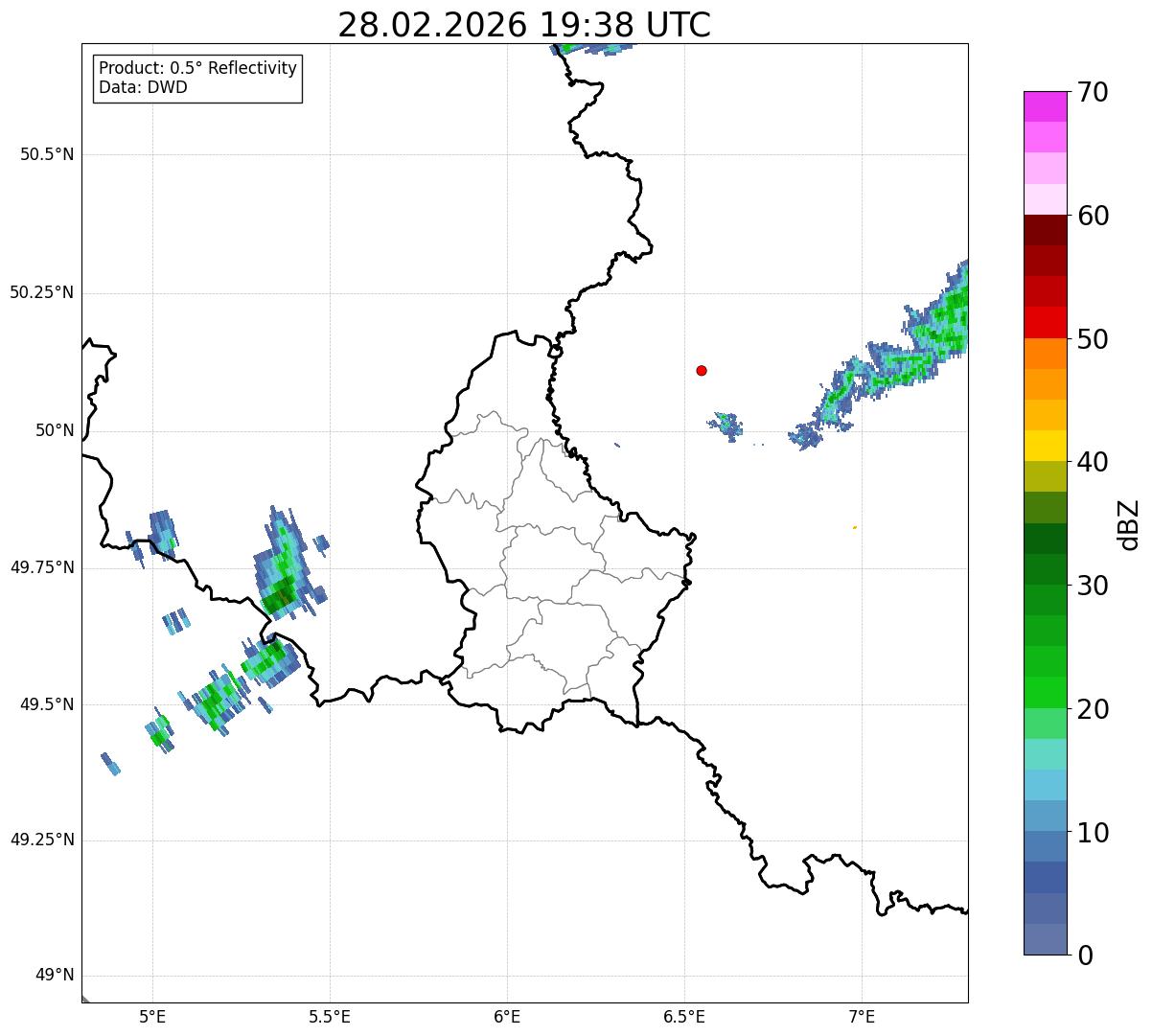Click the 7°E longitude tick label
This screenshot has width=1152, height=1036.
pos(862,1016)
